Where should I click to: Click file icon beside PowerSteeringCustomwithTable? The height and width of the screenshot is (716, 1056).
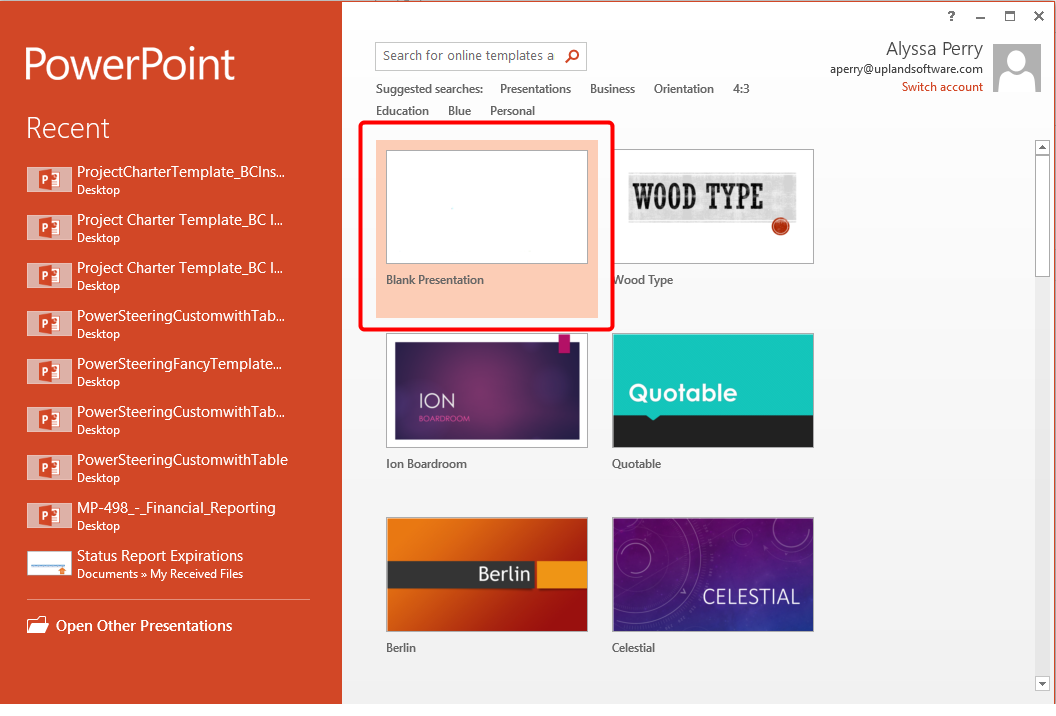point(49,467)
